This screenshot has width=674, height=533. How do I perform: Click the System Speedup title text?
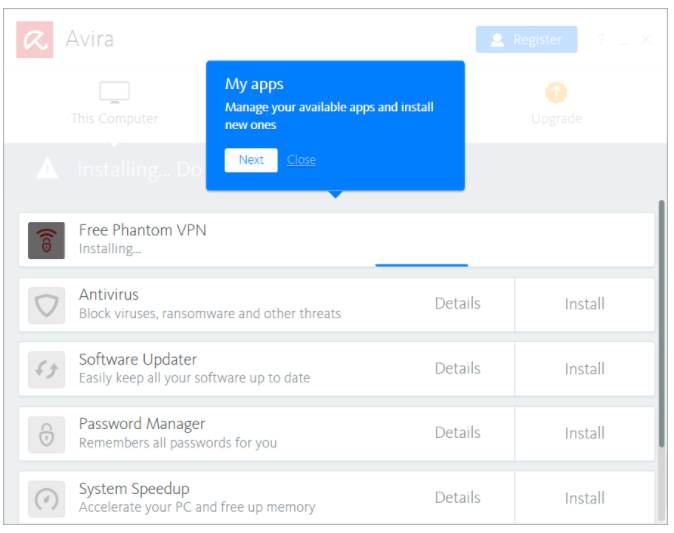click(x=134, y=489)
